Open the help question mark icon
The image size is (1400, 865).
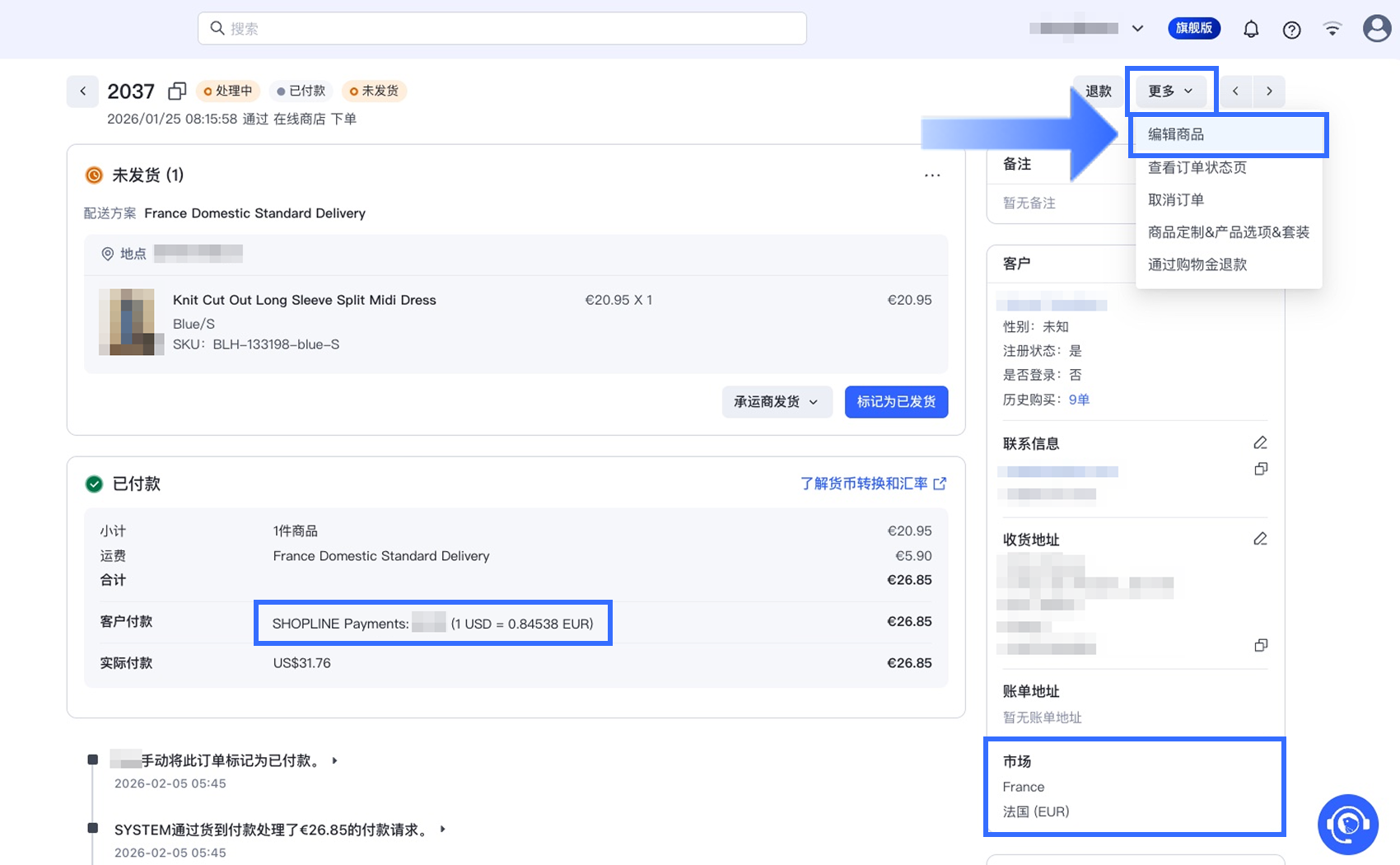pos(1291,30)
